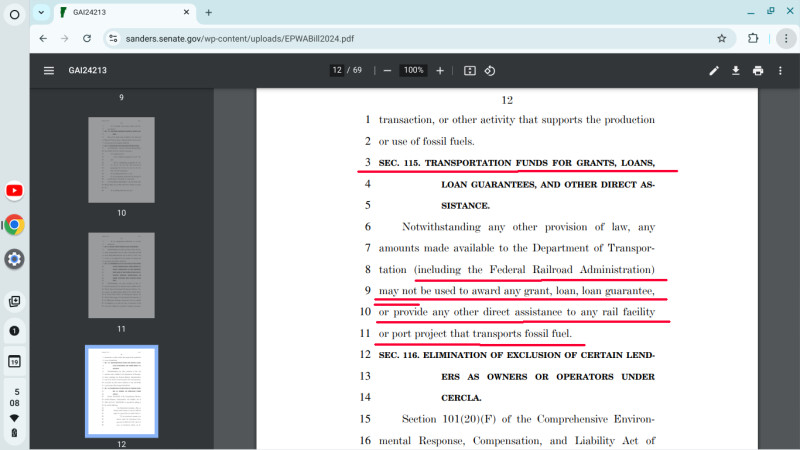Open Chrome's three-dot menu

781,39
